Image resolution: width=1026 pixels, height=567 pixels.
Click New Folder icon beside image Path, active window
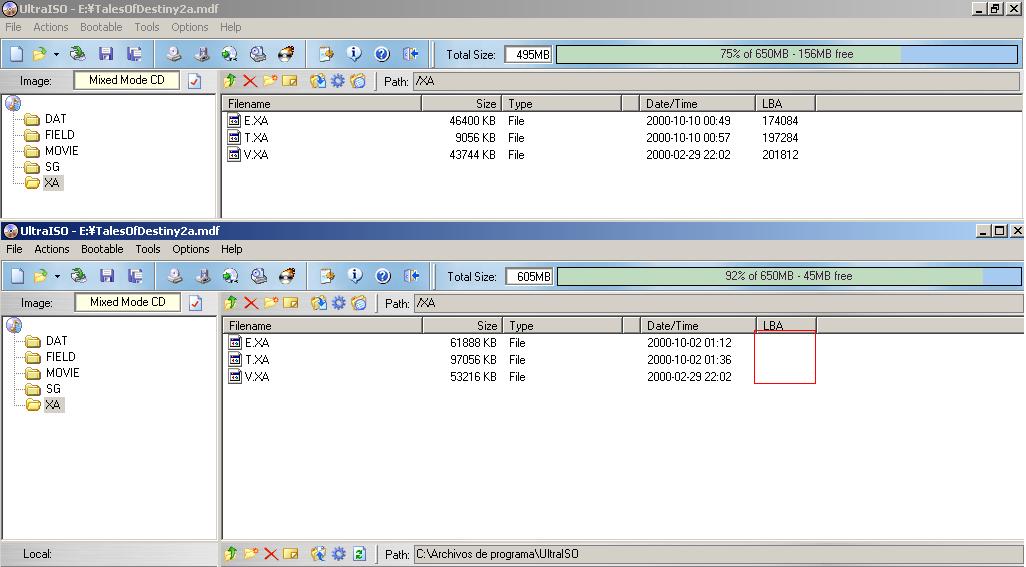271,303
